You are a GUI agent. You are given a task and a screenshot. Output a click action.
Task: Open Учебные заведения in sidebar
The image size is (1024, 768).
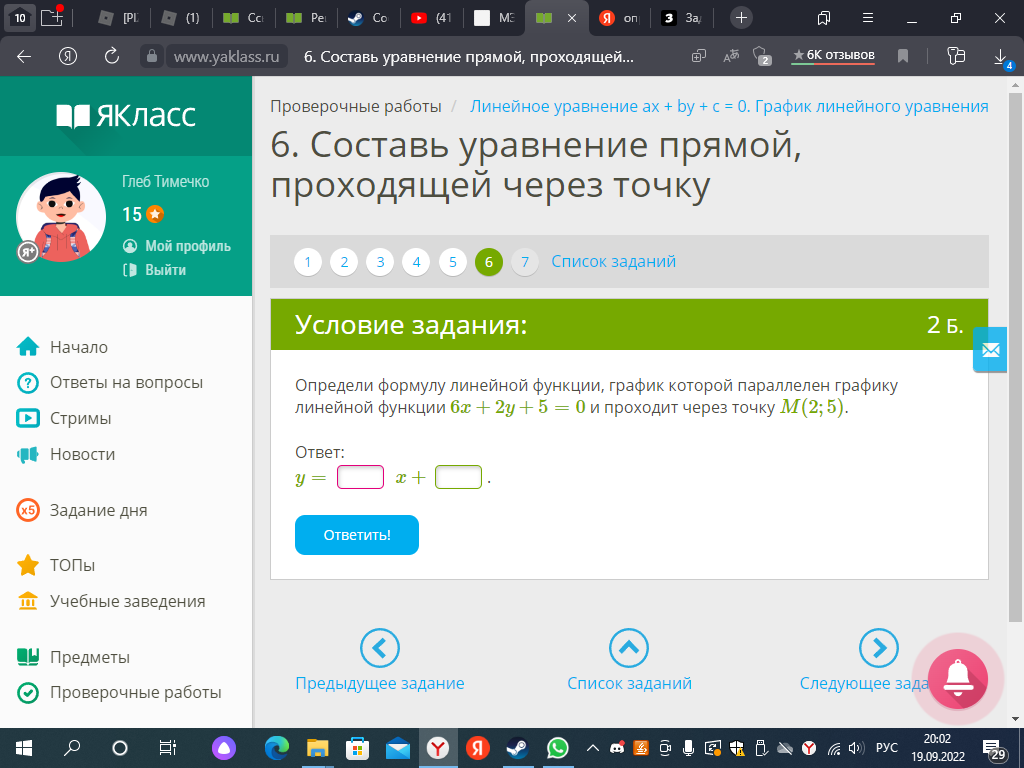pos(111,601)
